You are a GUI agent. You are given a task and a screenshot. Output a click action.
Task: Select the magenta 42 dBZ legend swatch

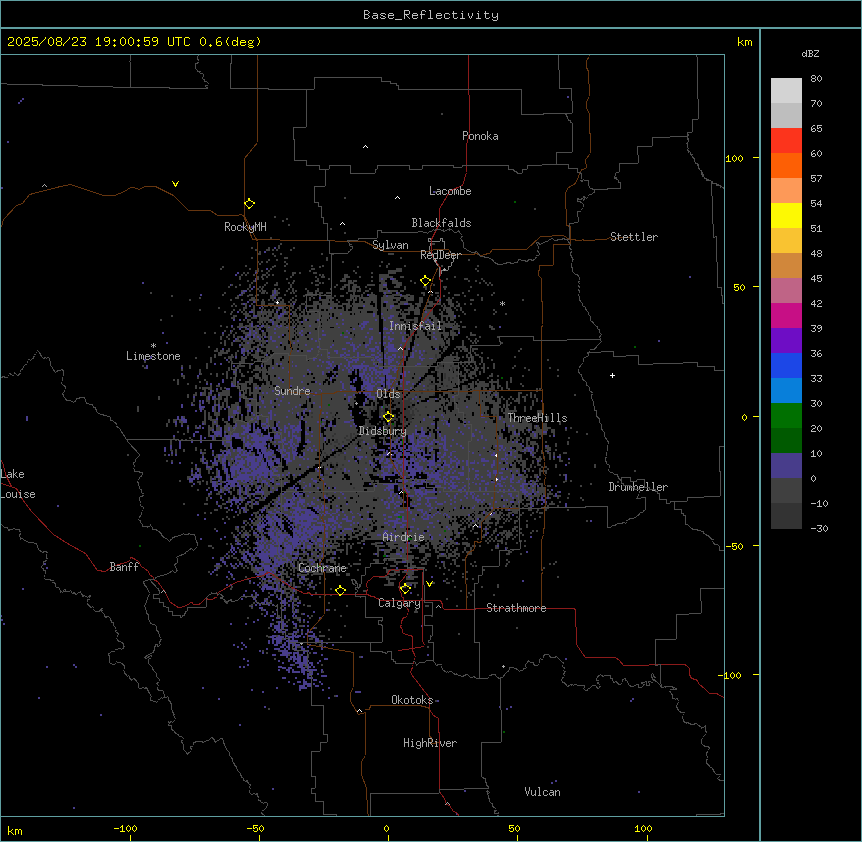[x=786, y=315]
